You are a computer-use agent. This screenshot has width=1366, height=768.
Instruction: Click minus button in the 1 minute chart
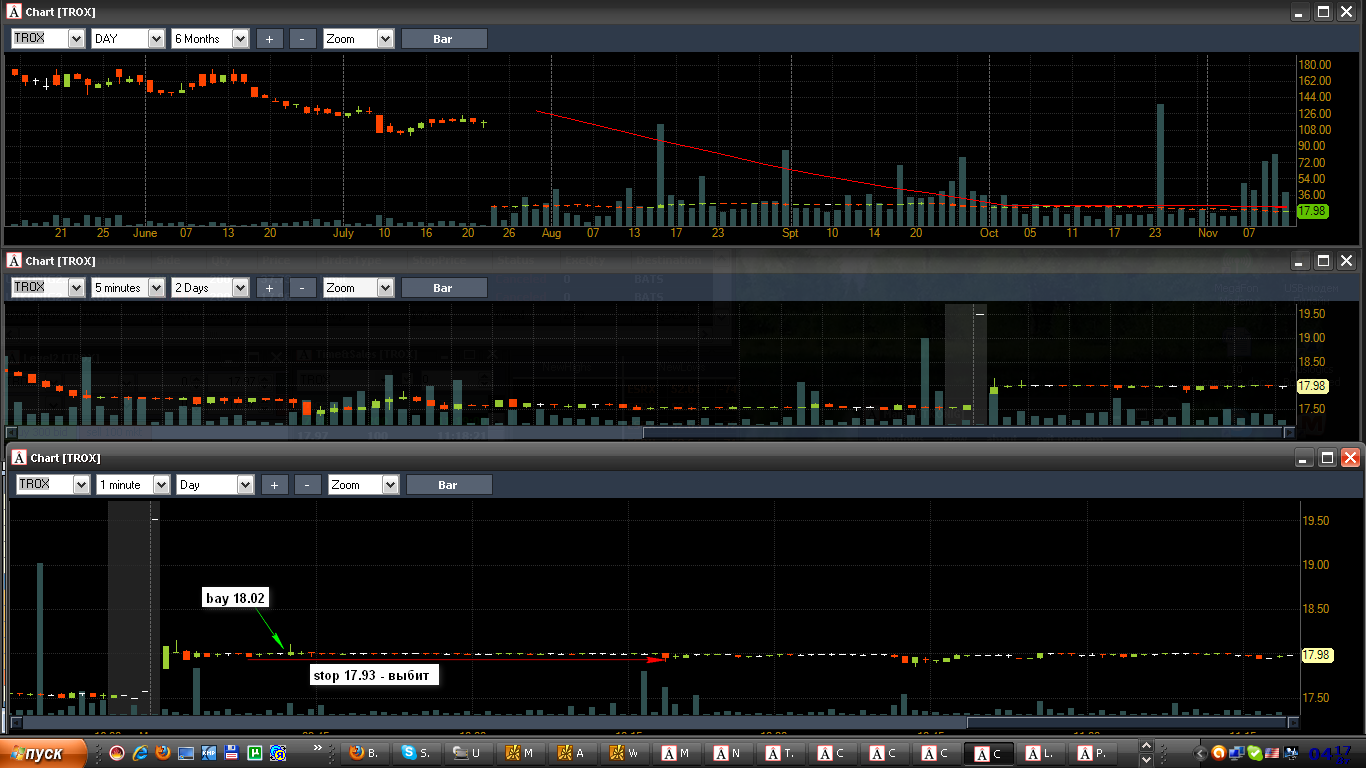[x=307, y=485]
